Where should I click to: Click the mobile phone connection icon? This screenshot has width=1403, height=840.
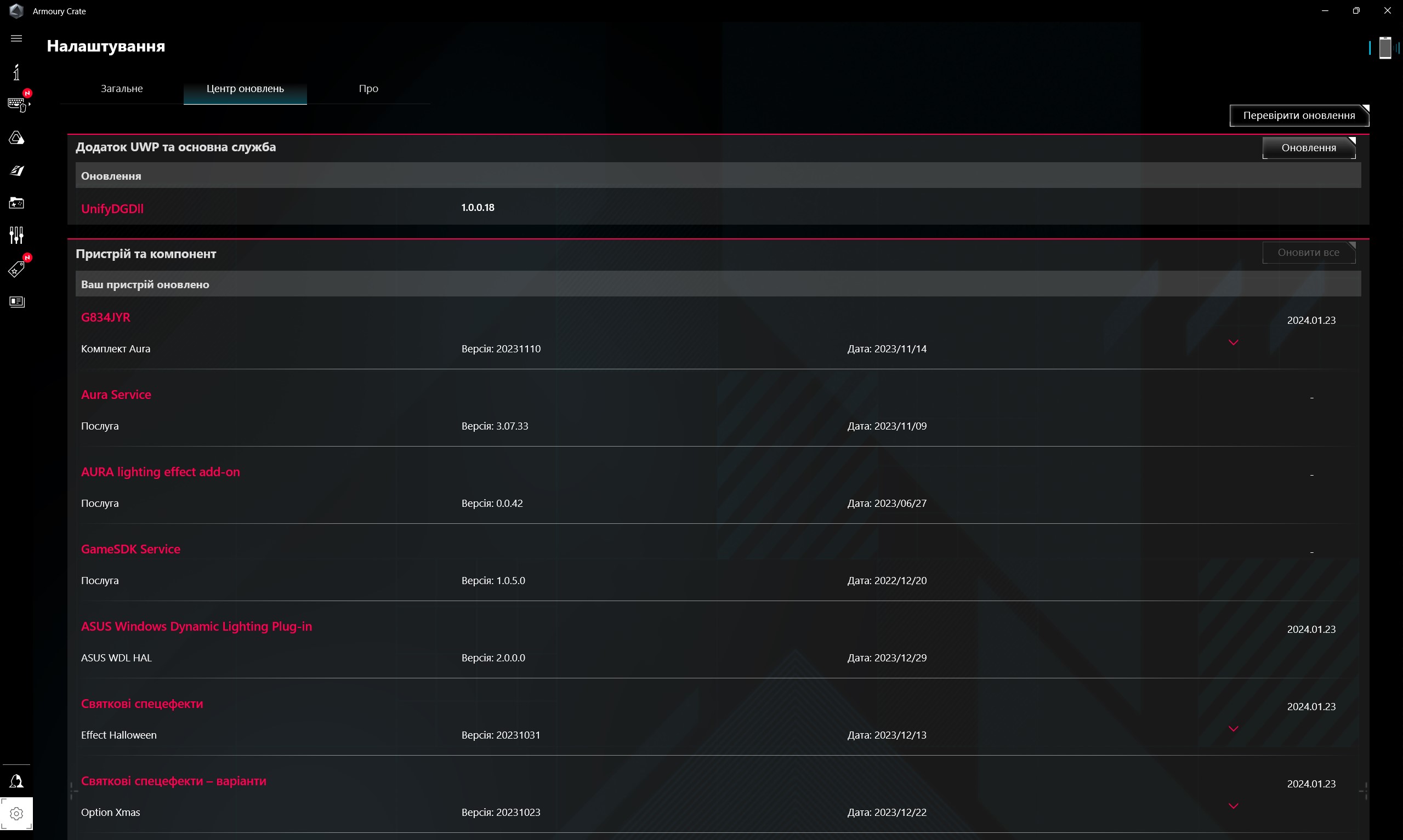pos(1385,48)
